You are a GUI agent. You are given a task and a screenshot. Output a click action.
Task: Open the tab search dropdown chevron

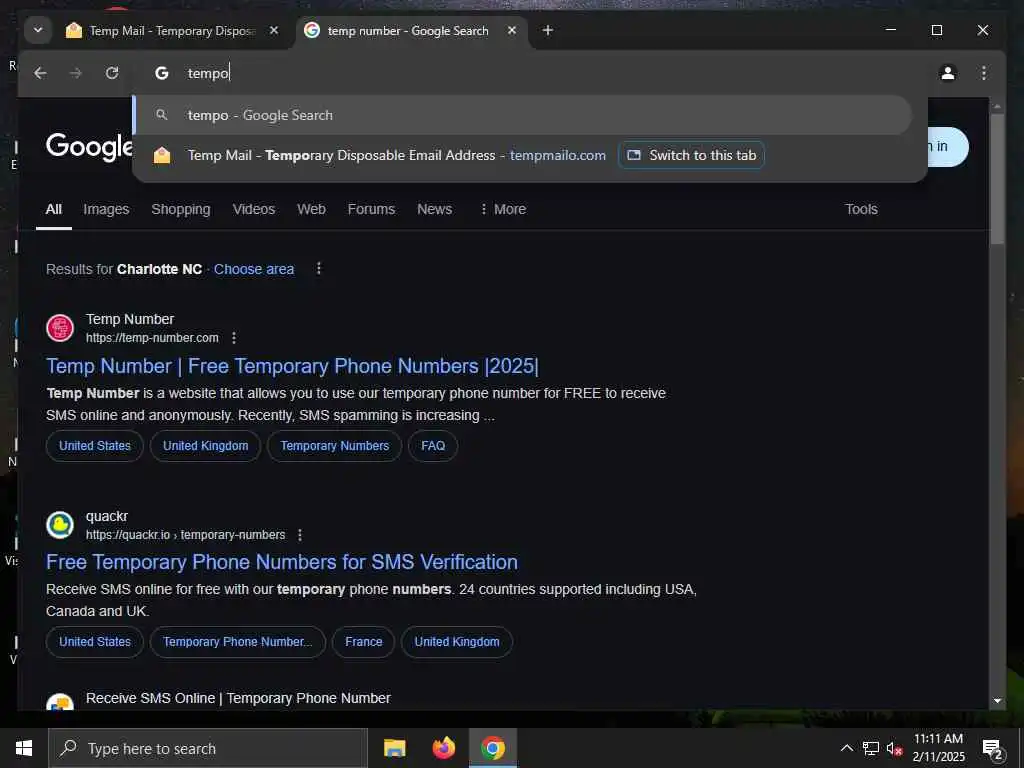(x=38, y=30)
